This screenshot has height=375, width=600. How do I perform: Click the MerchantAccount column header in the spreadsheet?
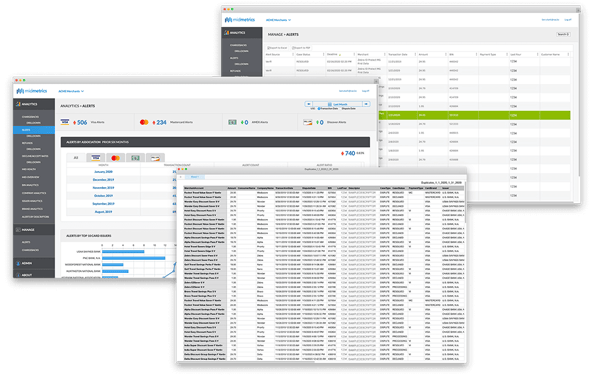coord(205,188)
